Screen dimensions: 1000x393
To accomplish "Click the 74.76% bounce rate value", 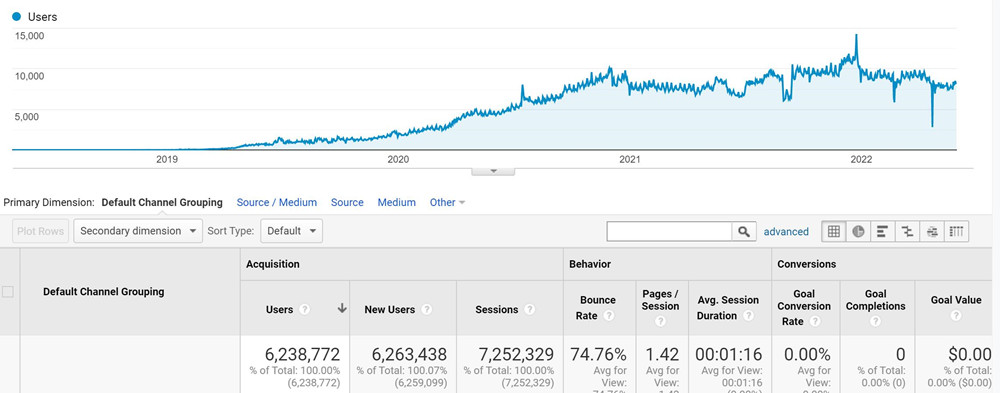I will click(x=599, y=354).
